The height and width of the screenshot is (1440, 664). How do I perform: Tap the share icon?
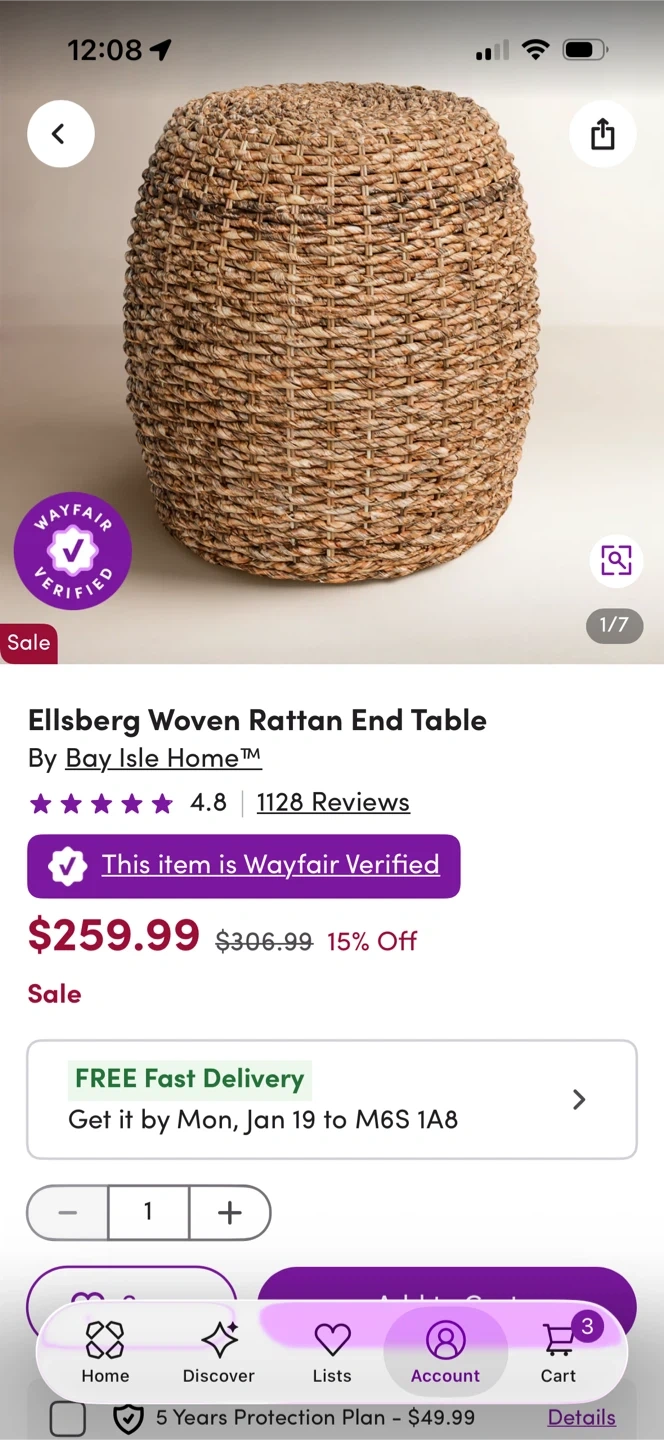[602, 134]
